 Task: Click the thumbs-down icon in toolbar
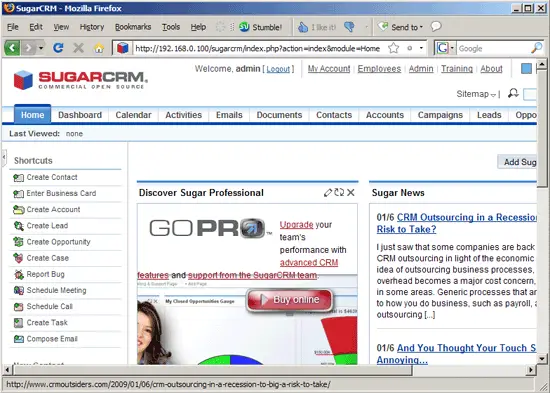click(349, 27)
